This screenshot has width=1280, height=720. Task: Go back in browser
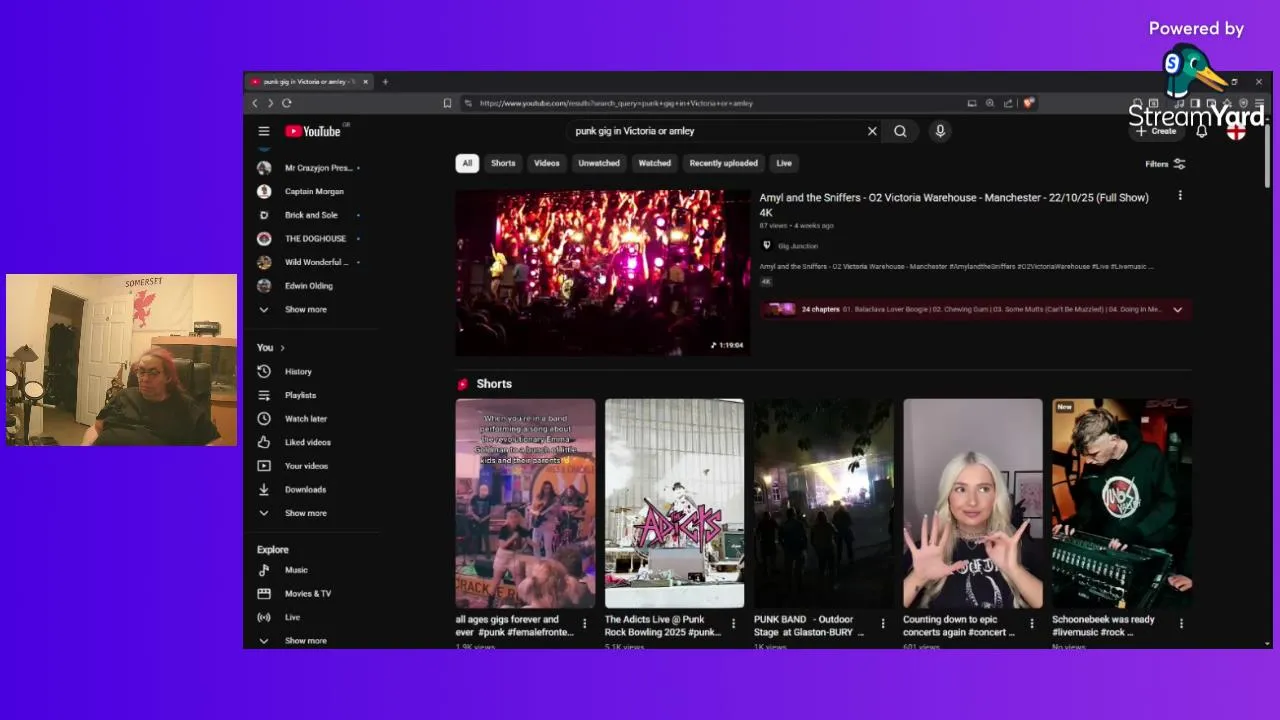point(255,103)
